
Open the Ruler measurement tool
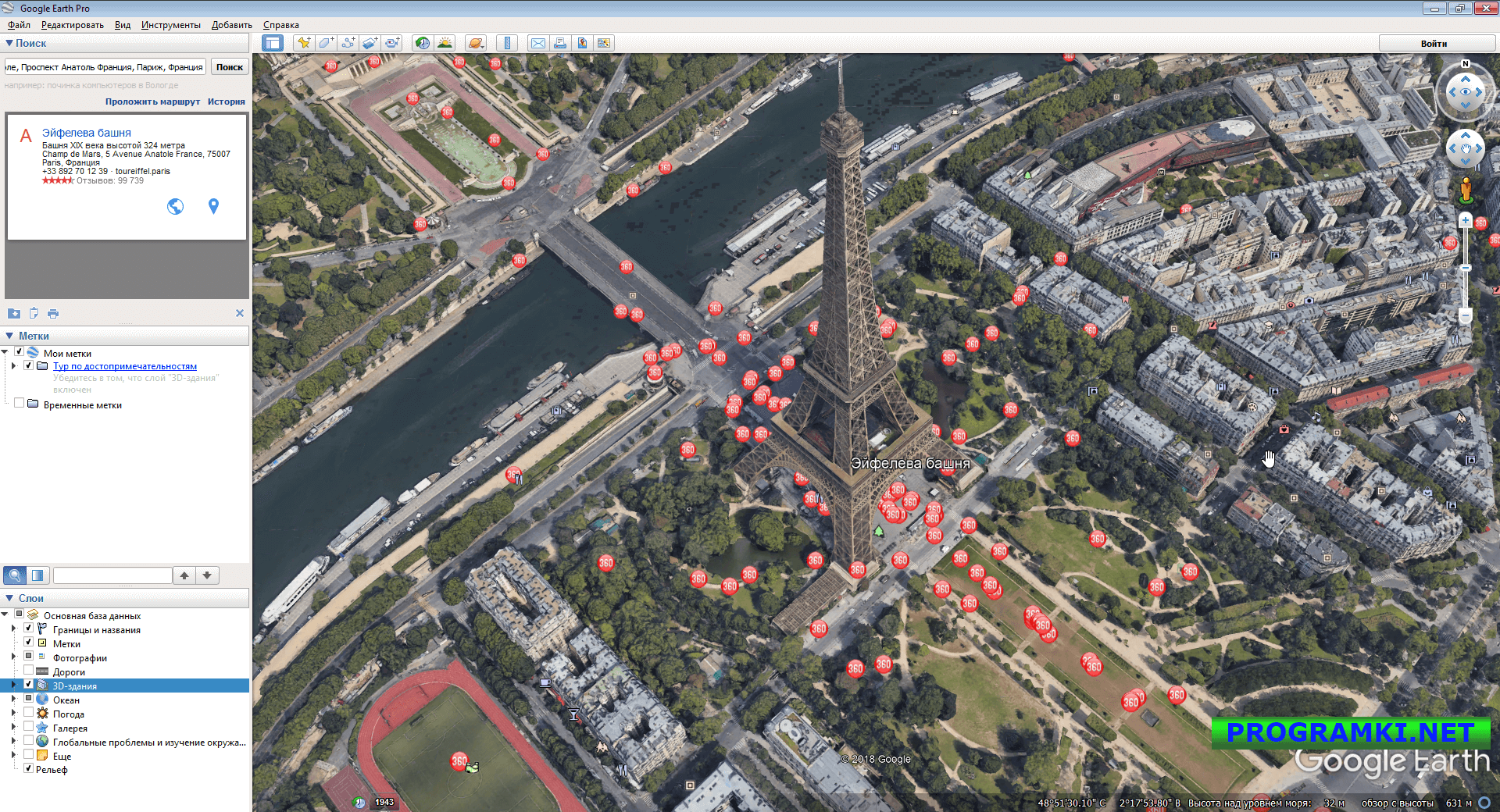tap(506, 43)
